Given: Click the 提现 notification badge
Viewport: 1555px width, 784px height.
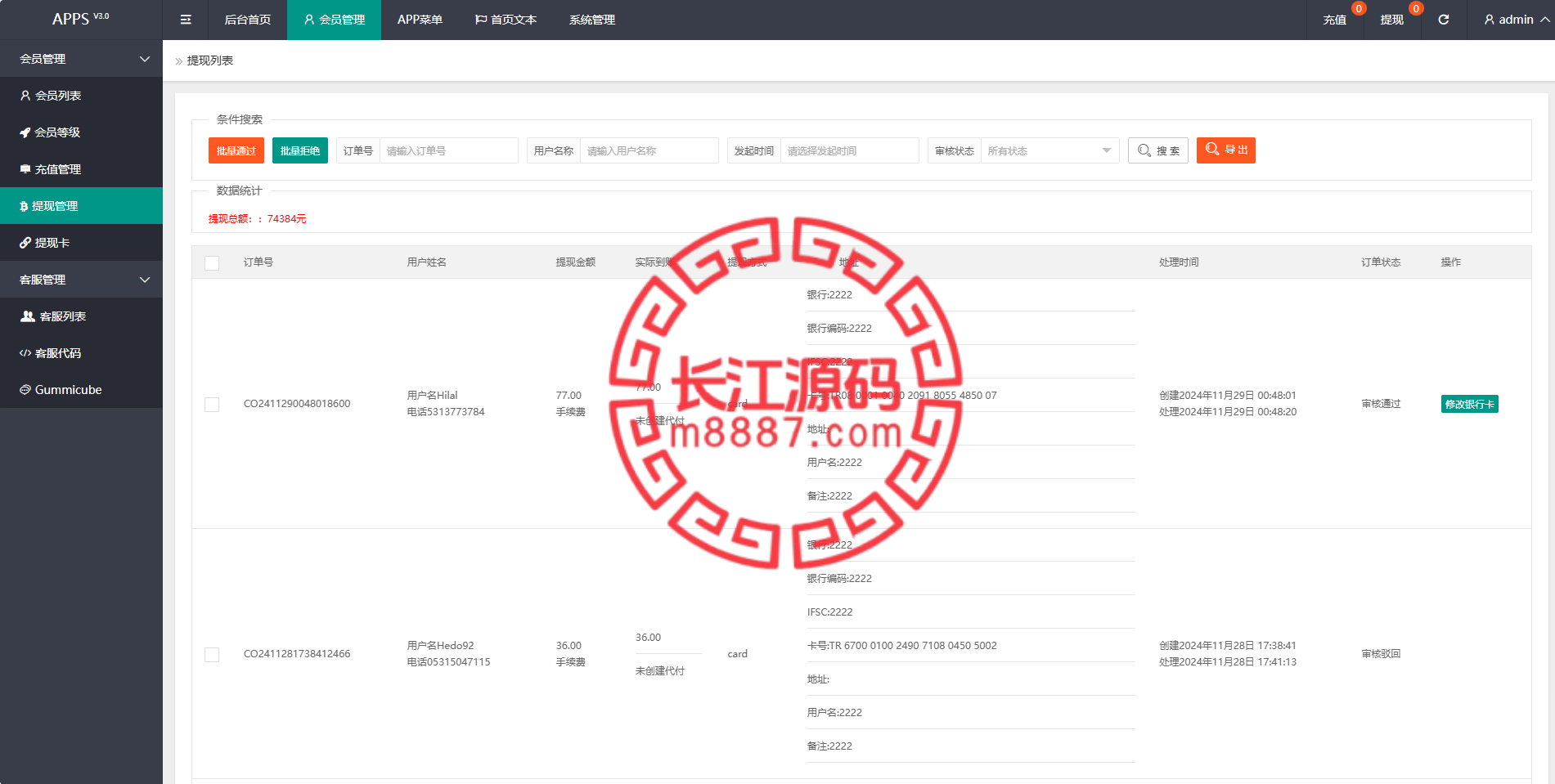Looking at the screenshot, I should [x=1416, y=8].
